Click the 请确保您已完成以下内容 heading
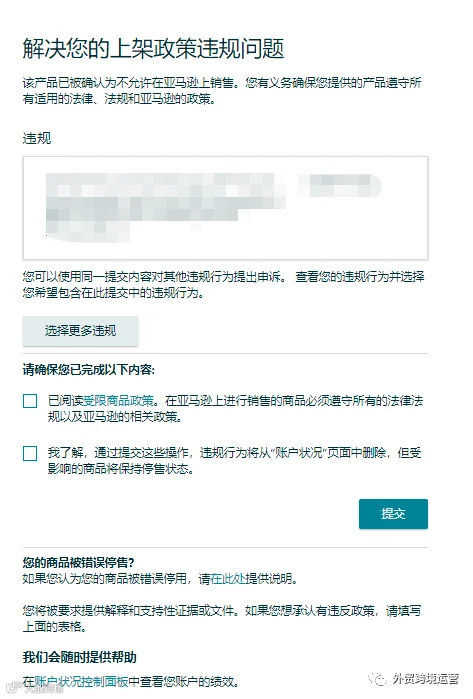This screenshot has width=473, height=699. [x=89, y=370]
